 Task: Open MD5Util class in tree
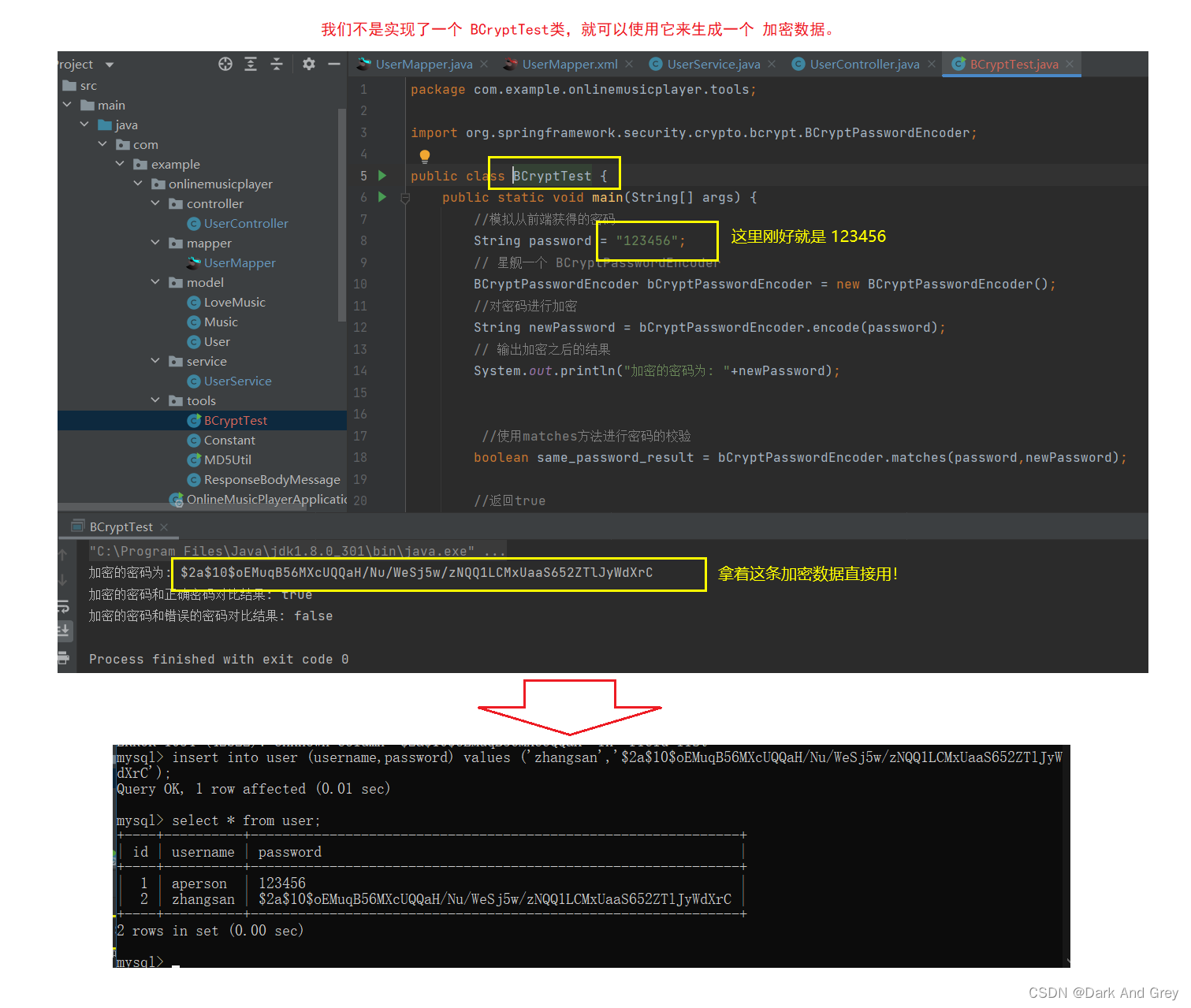(228, 460)
